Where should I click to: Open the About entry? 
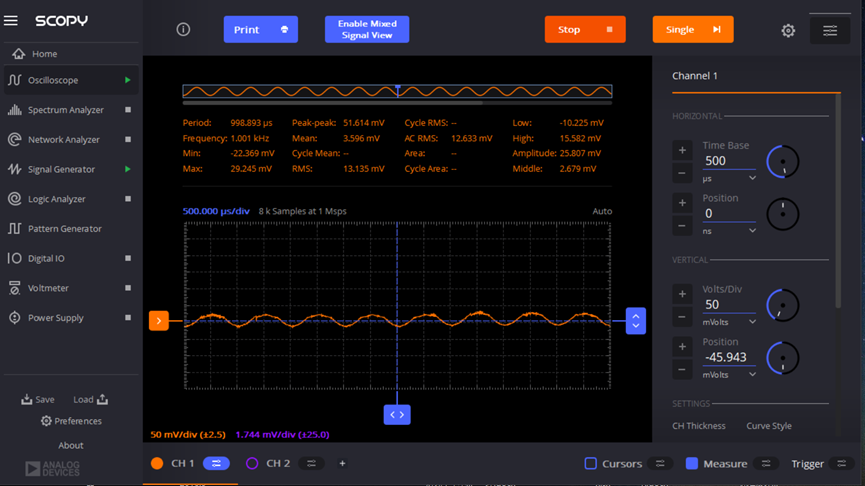pyautogui.click(x=71, y=445)
